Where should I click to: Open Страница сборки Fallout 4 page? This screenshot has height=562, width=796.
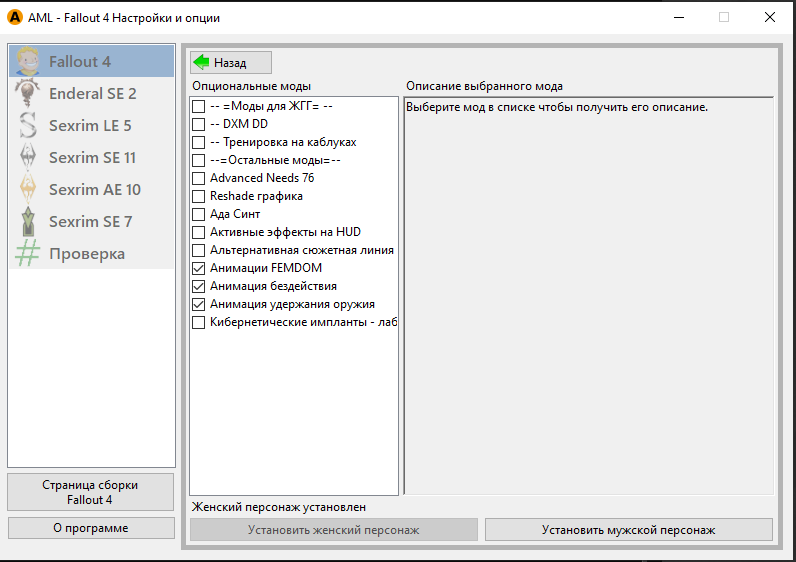pos(90,492)
